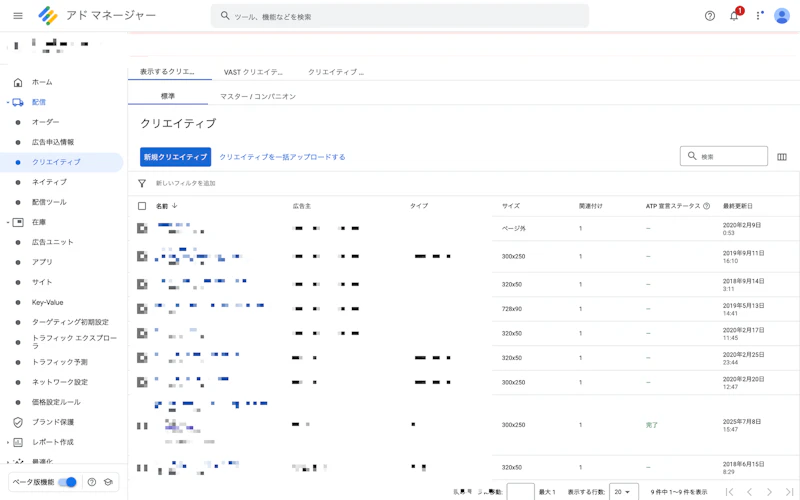
Task: Focus the top search bar
Action: (x=399, y=16)
